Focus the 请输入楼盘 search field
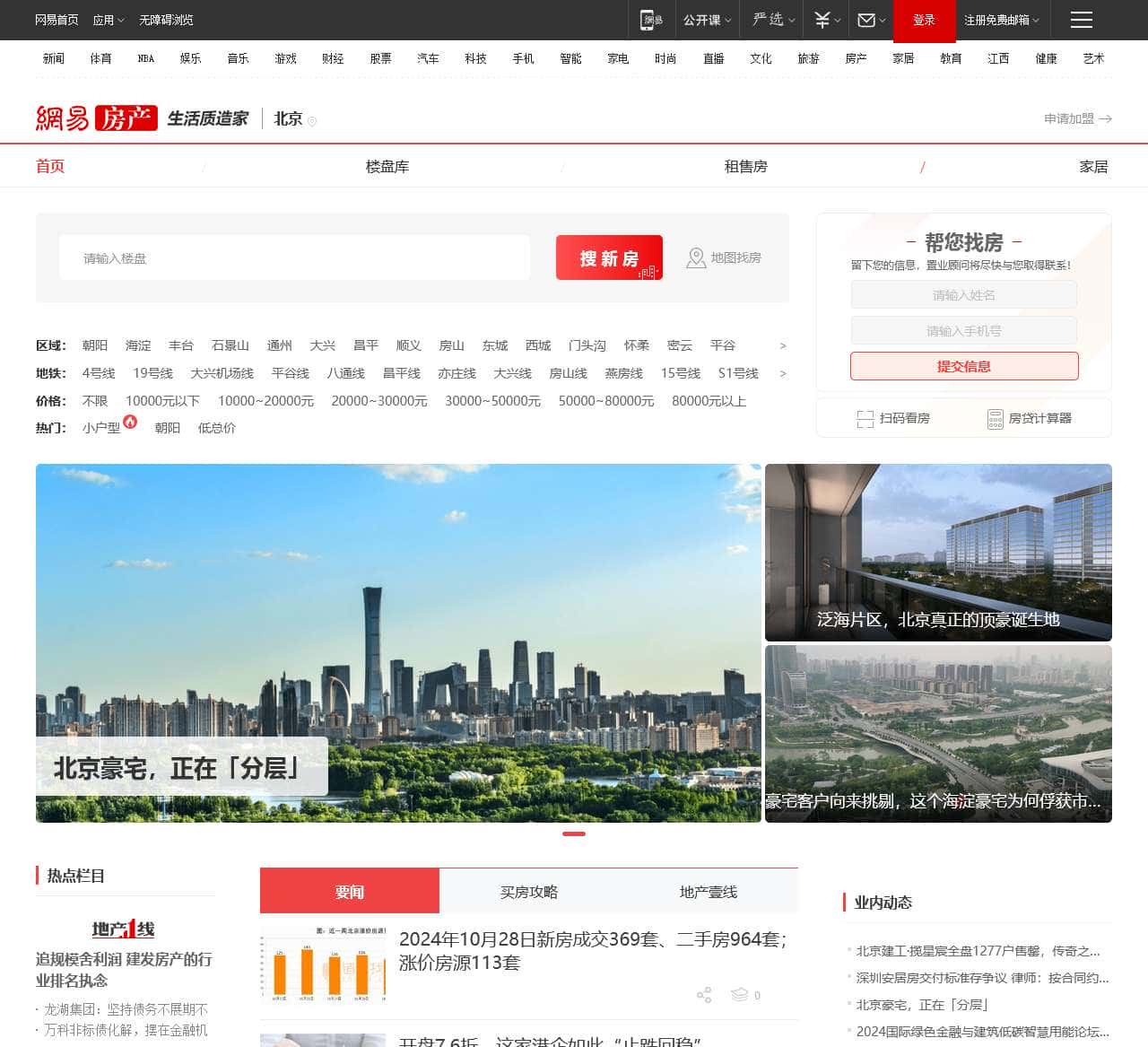 coord(295,258)
